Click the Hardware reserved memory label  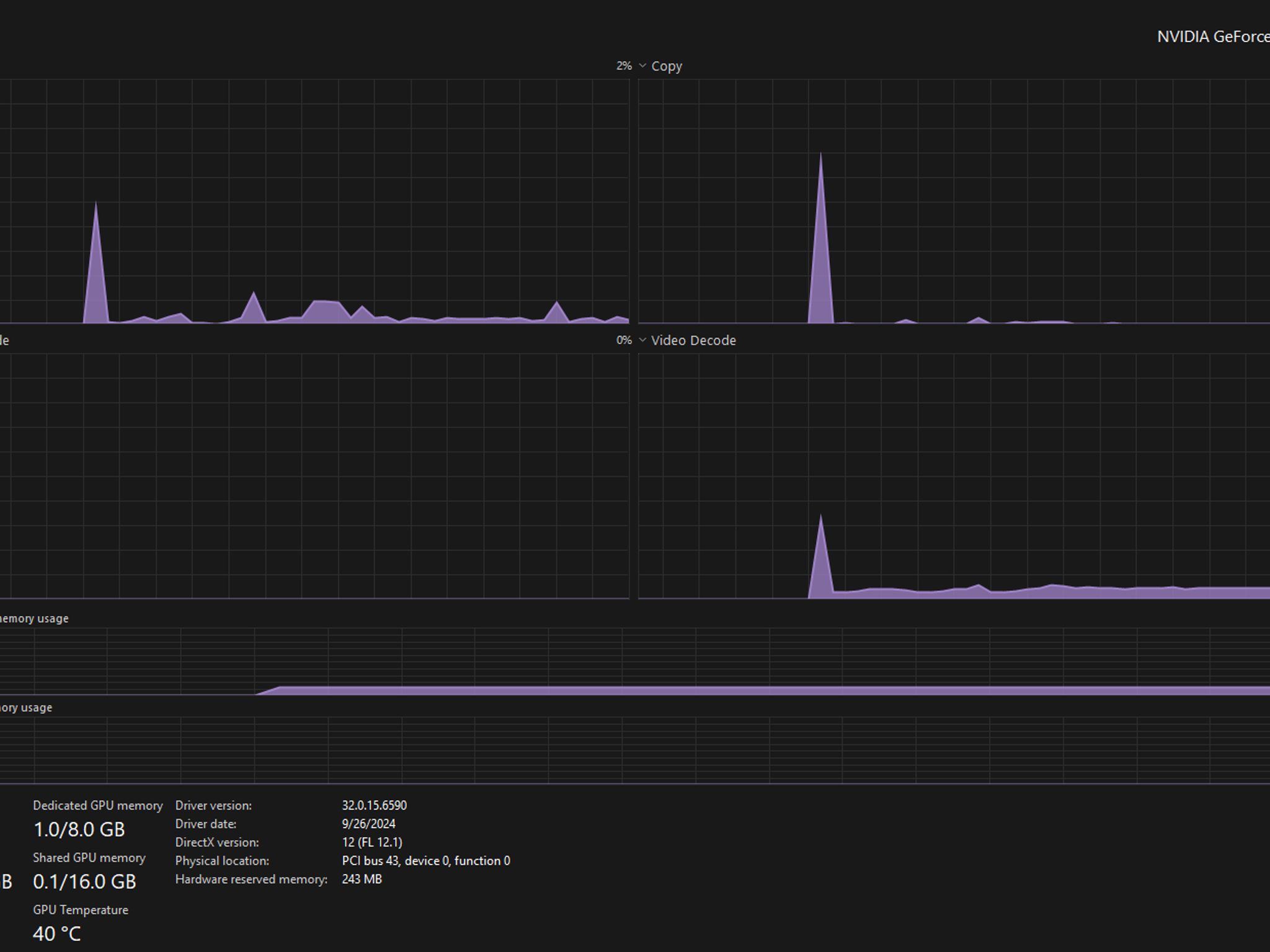[251, 879]
